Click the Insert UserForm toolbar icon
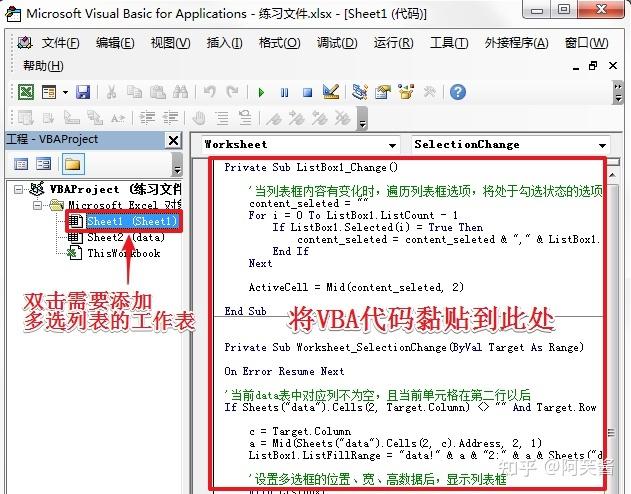Screen dimensions: 631x494 point(49,92)
